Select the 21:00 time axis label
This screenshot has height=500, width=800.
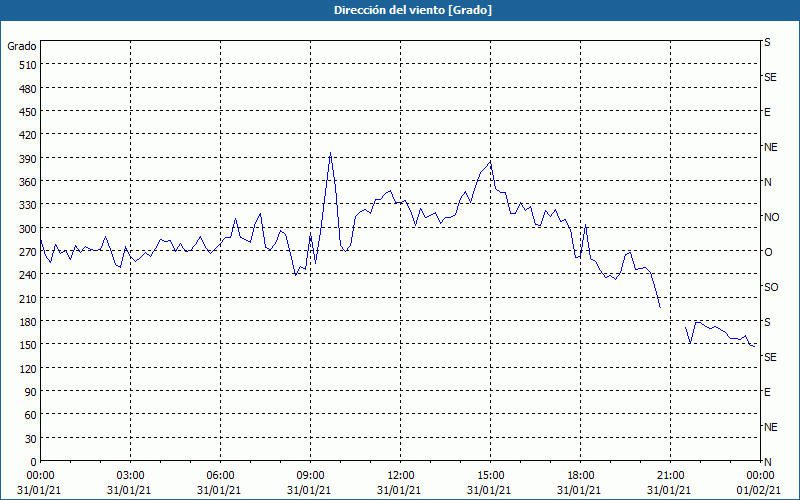pyautogui.click(x=670, y=476)
